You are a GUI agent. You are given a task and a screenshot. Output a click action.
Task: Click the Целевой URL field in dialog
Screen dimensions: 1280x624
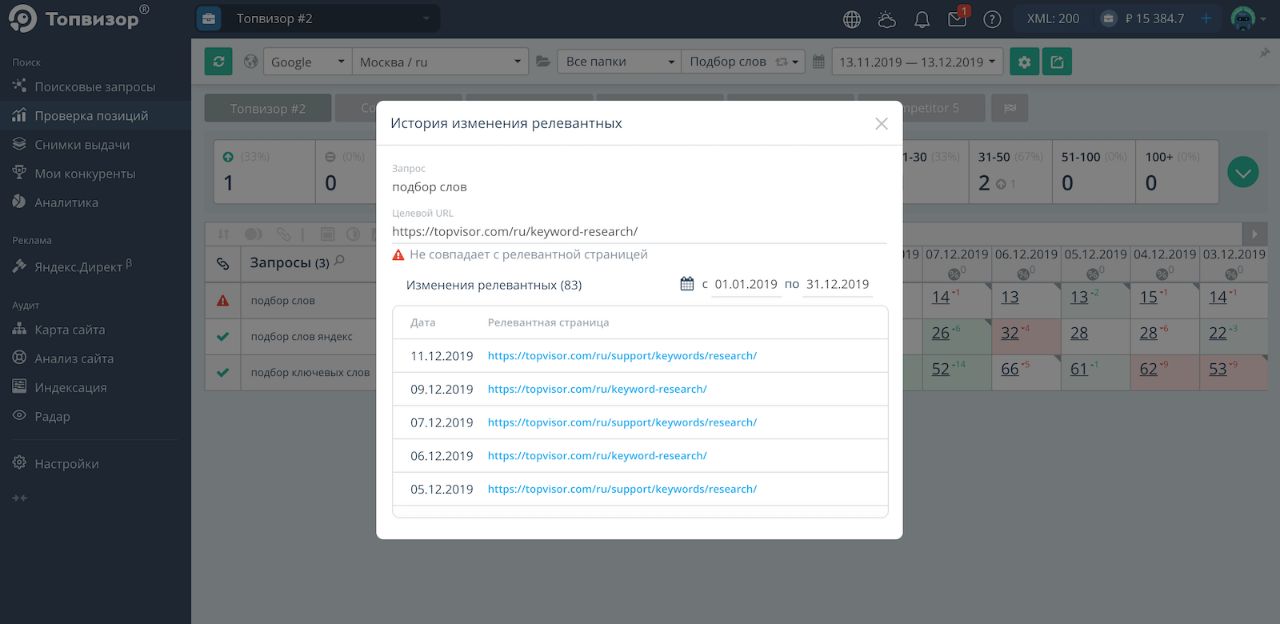[639, 231]
